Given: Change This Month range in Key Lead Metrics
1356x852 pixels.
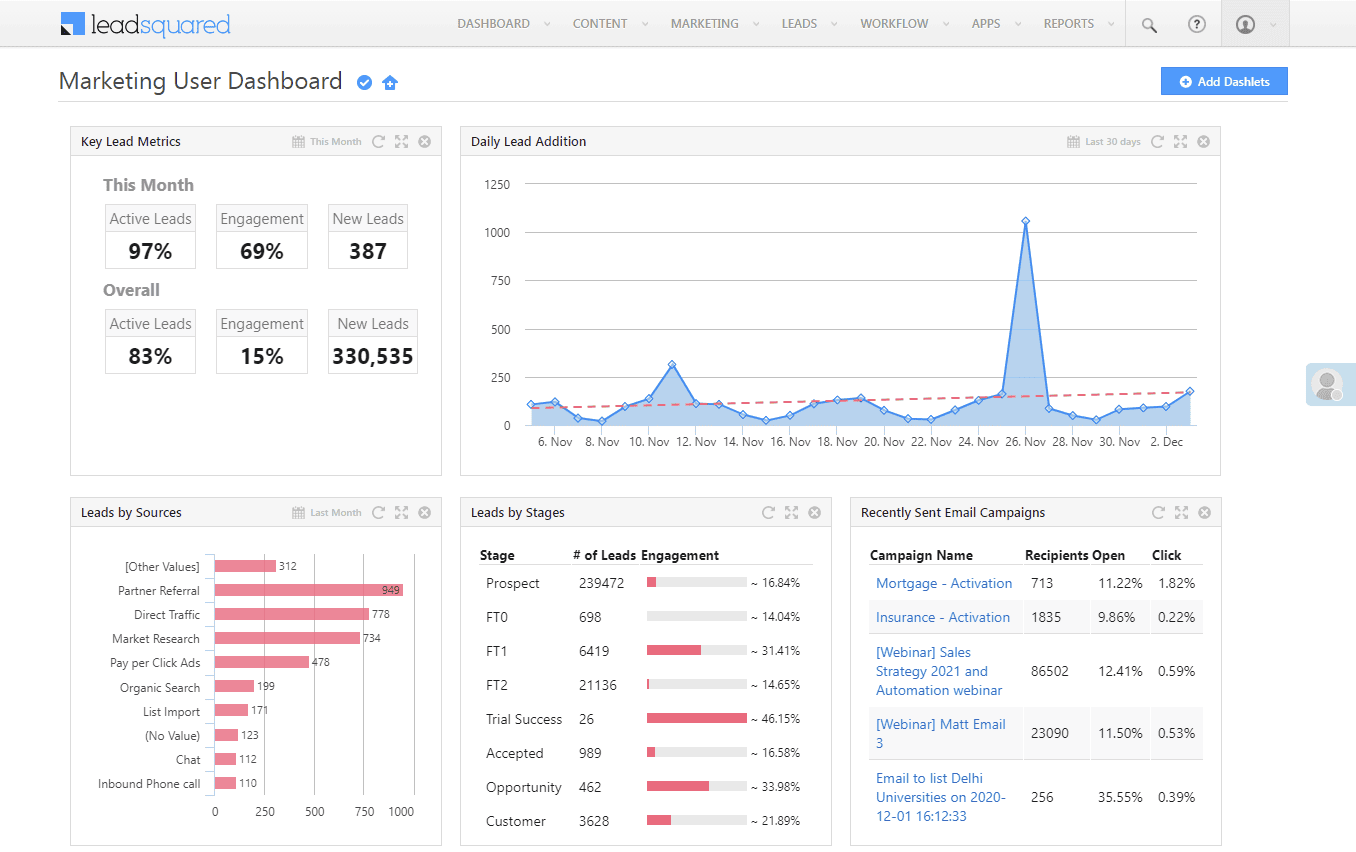Looking at the screenshot, I should [x=336, y=142].
